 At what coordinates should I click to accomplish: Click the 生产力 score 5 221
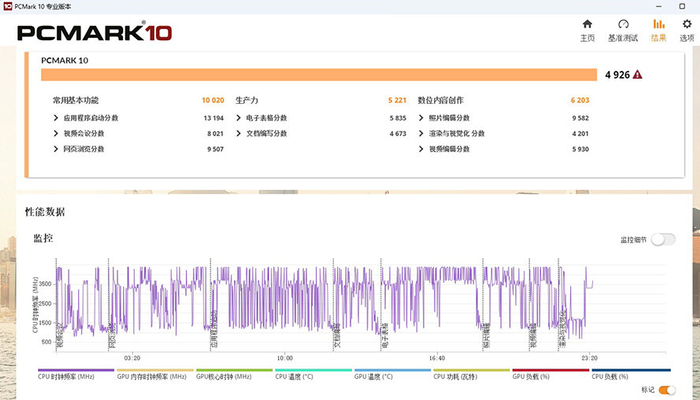click(x=397, y=100)
